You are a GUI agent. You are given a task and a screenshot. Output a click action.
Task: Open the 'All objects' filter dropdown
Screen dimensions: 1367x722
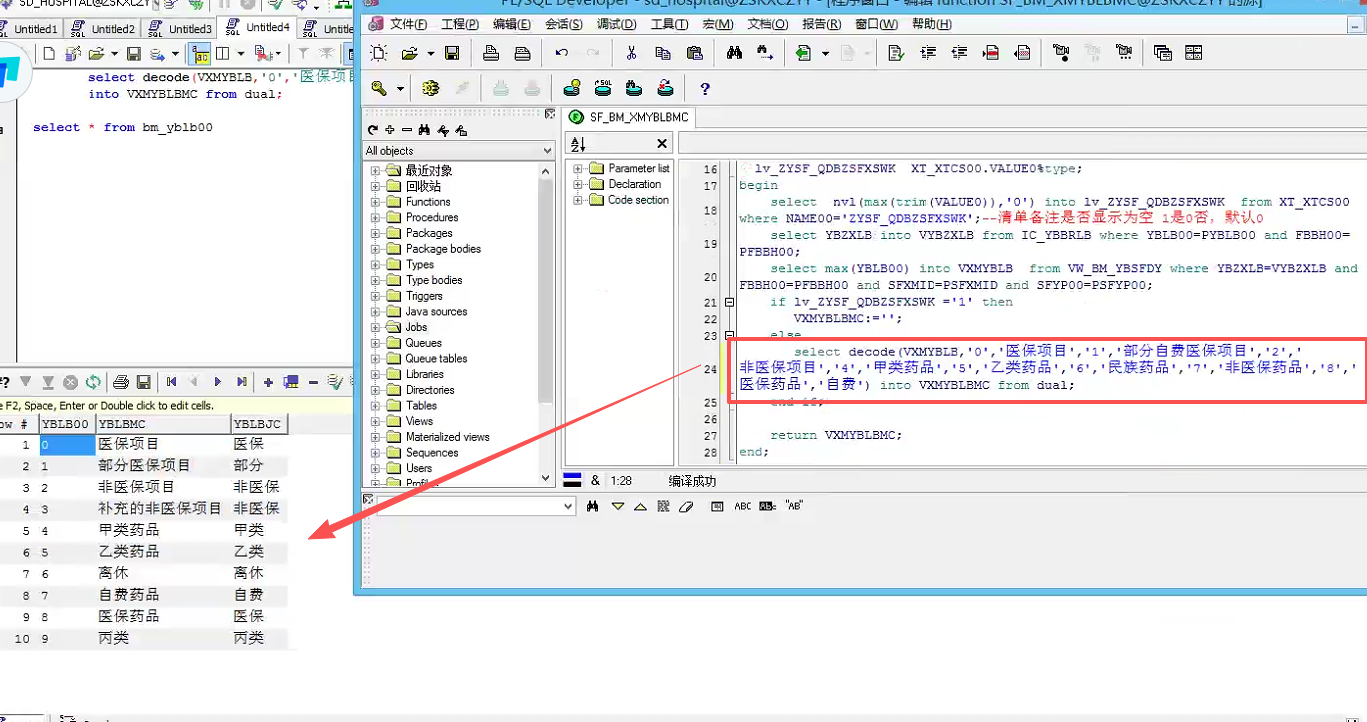pyautogui.click(x=547, y=151)
